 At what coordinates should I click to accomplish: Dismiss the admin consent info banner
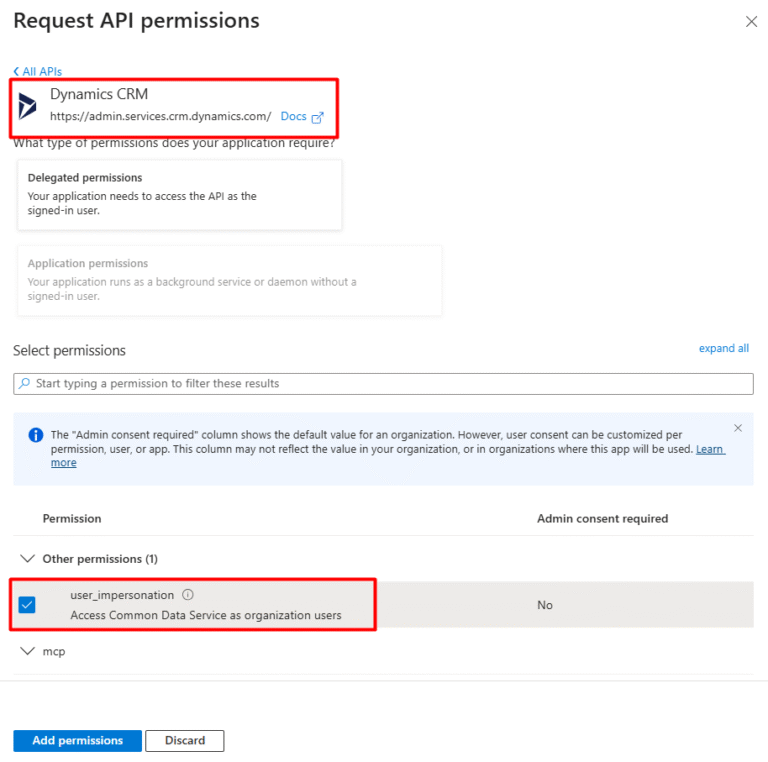738,428
